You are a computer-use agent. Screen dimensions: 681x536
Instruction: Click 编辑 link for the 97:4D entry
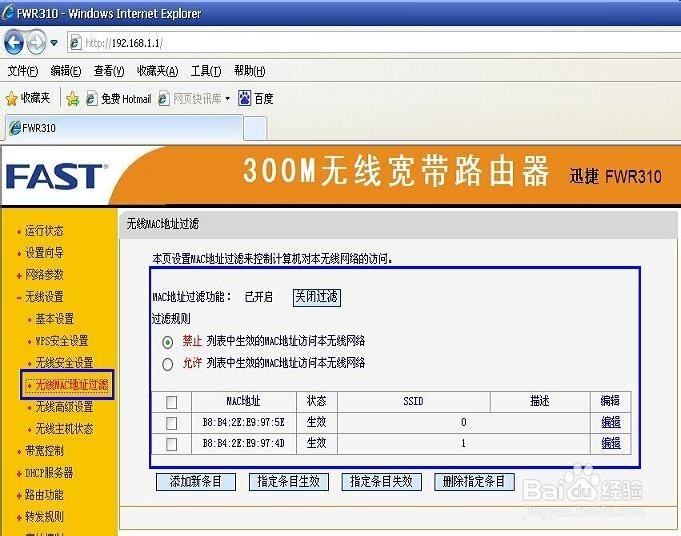pos(610,443)
